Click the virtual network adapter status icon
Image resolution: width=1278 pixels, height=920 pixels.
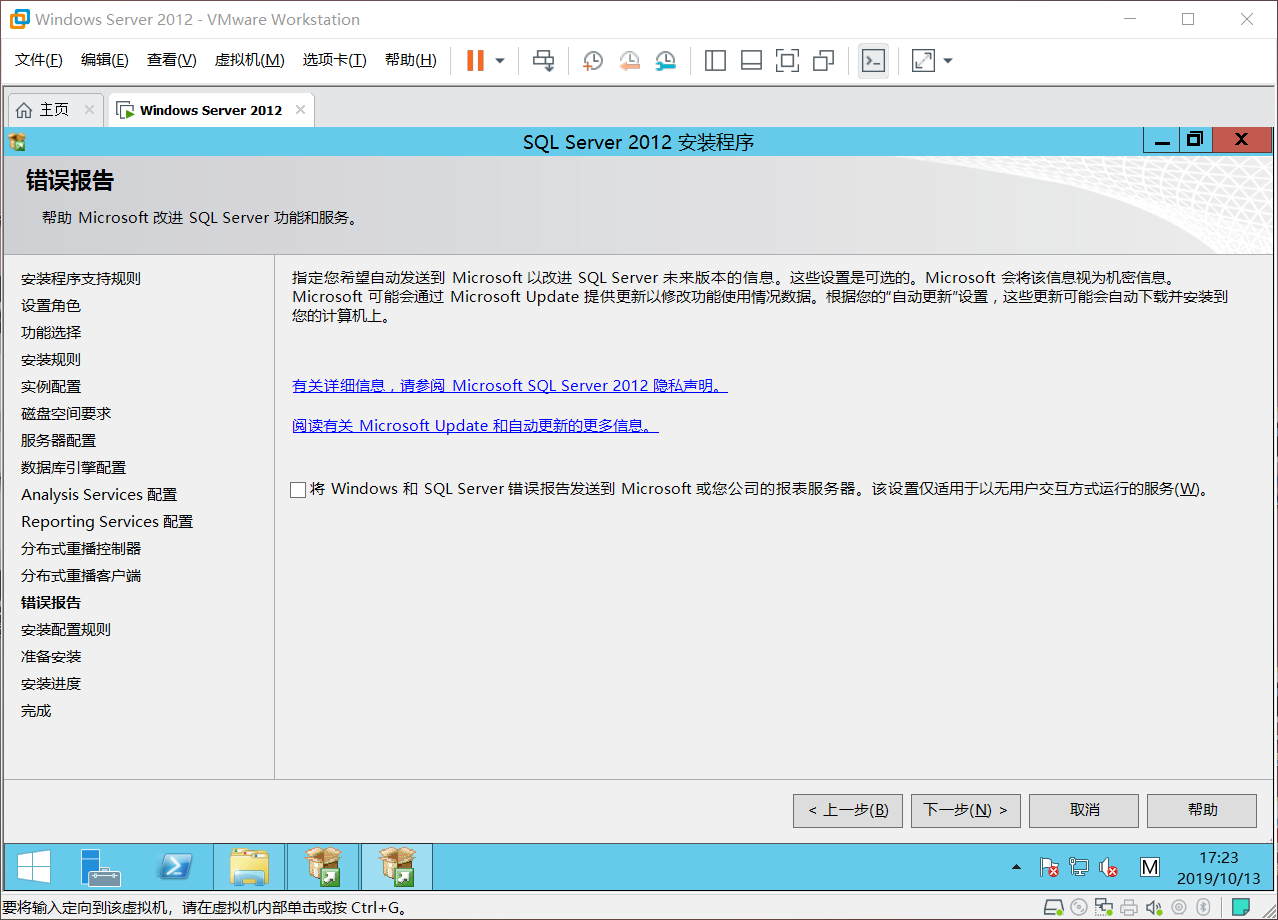point(1103,907)
